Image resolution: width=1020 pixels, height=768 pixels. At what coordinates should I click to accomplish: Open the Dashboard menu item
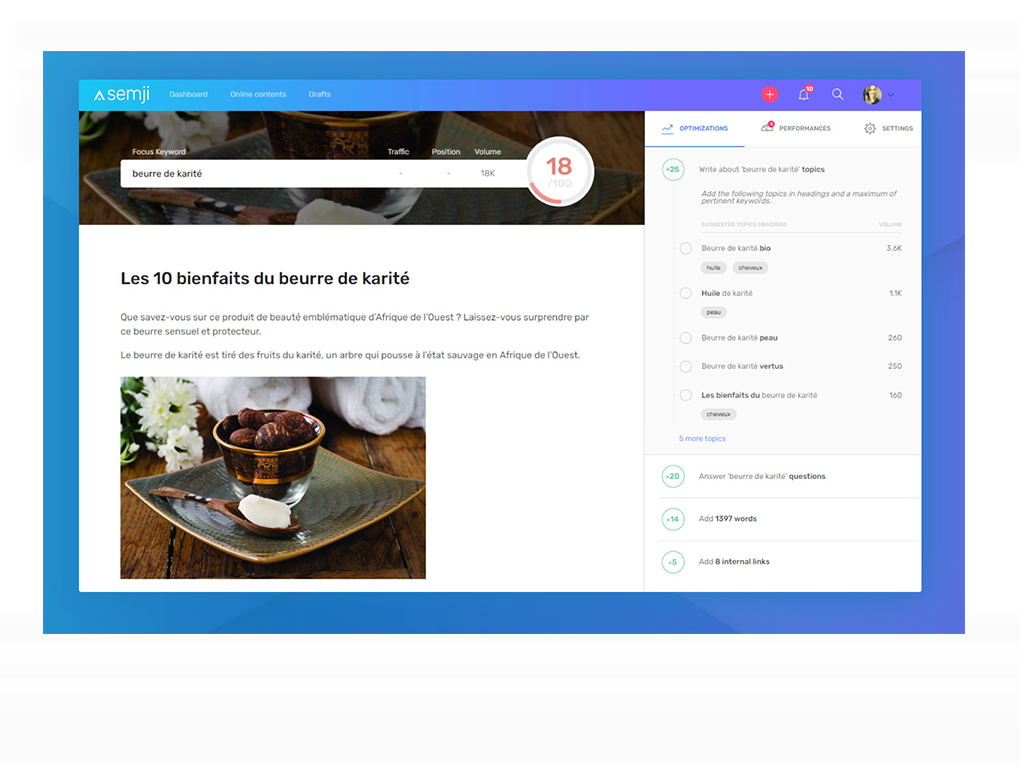[188, 94]
